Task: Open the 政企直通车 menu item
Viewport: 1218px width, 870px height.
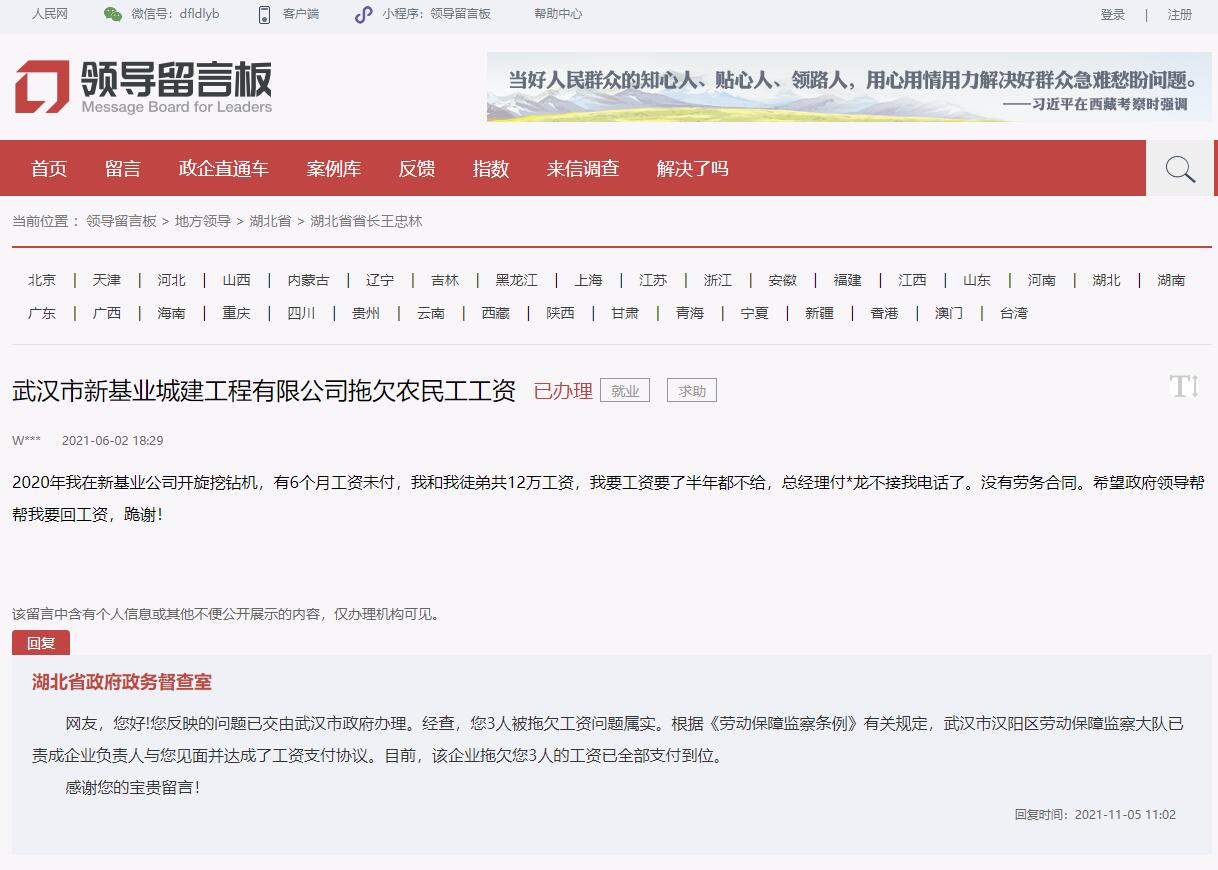Action: [x=224, y=169]
